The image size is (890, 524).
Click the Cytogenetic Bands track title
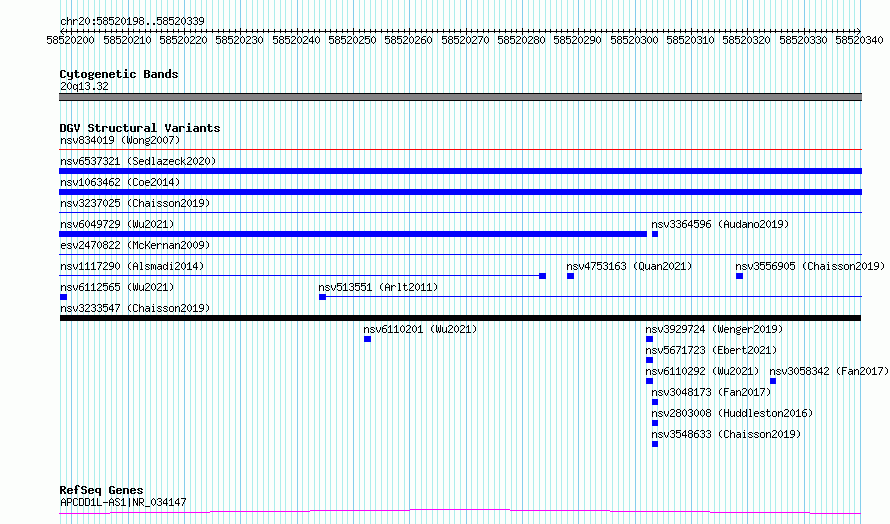click(x=119, y=74)
